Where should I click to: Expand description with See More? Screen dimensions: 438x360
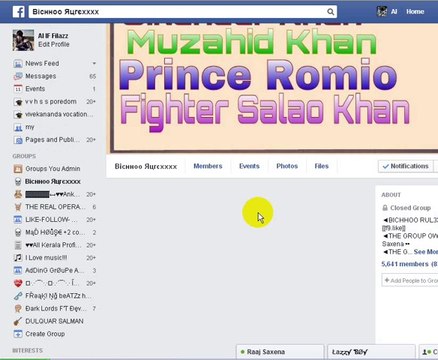tap(426, 252)
